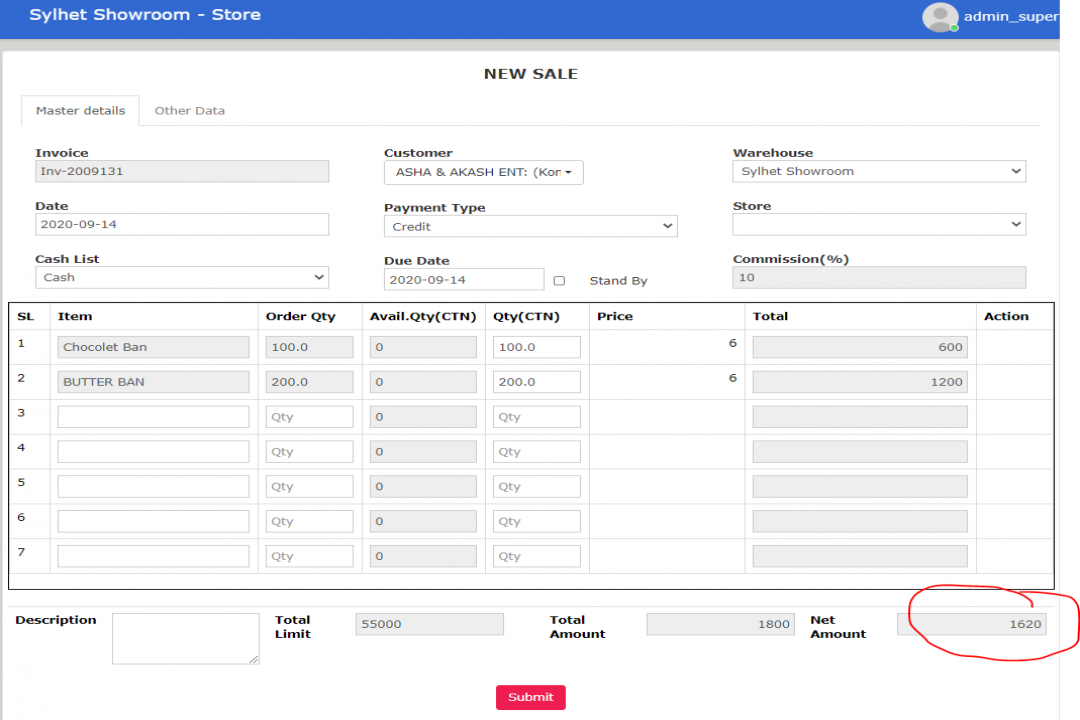Click the empty Item field in row 3
Viewport: 1080px width, 720px height.
coord(153,417)
